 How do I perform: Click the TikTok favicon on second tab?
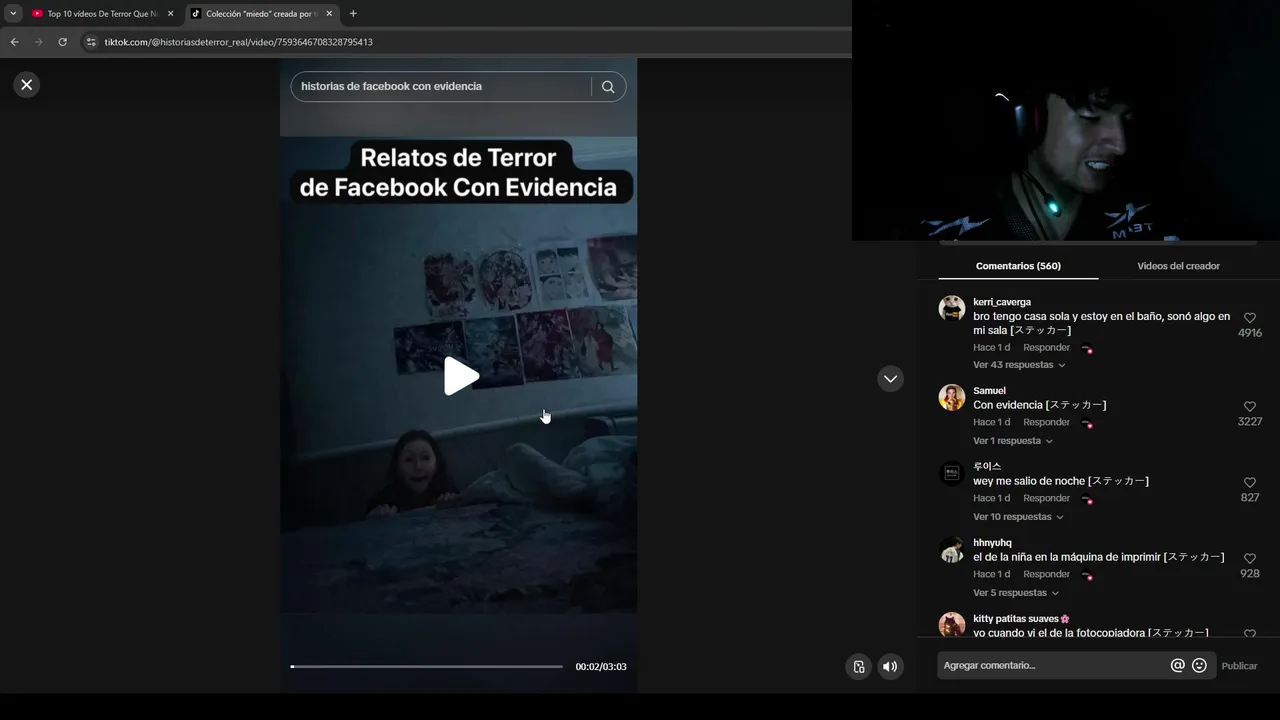[x=196, y=14]
